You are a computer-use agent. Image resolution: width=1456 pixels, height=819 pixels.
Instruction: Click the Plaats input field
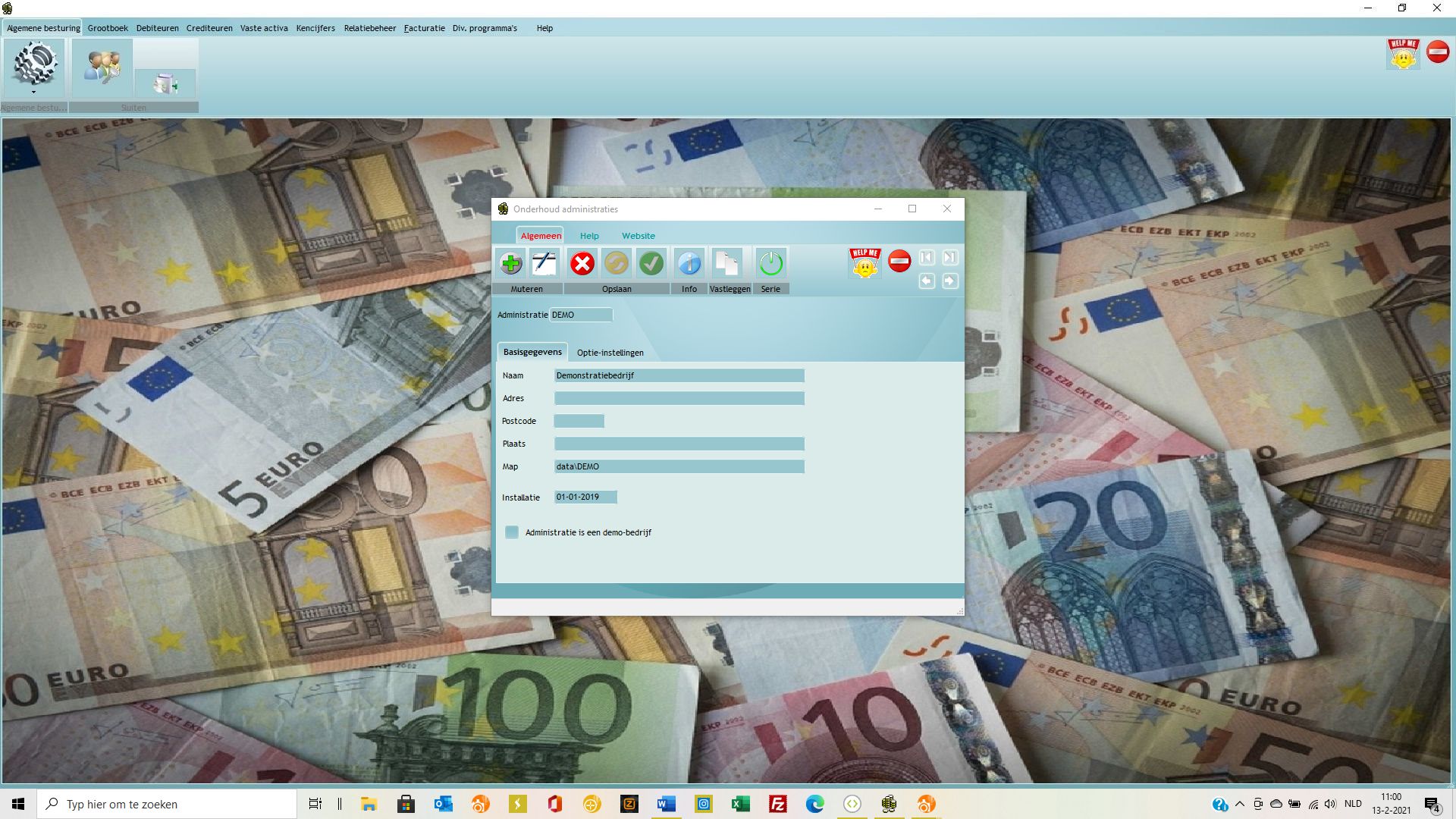tap(679, 444)
